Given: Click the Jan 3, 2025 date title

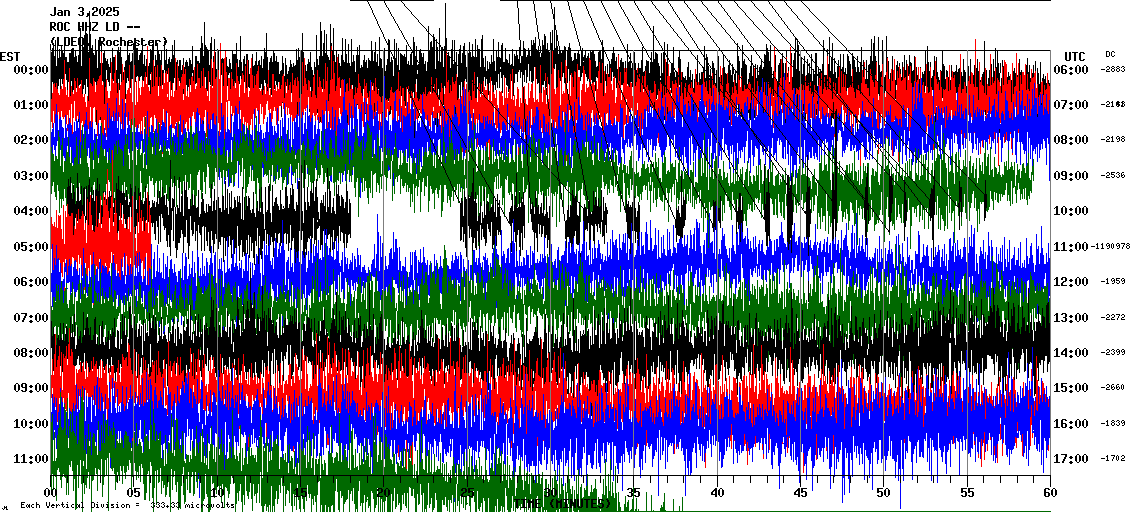Looking at the screenshot, I should pyautogui.click(x=84, y=12).
